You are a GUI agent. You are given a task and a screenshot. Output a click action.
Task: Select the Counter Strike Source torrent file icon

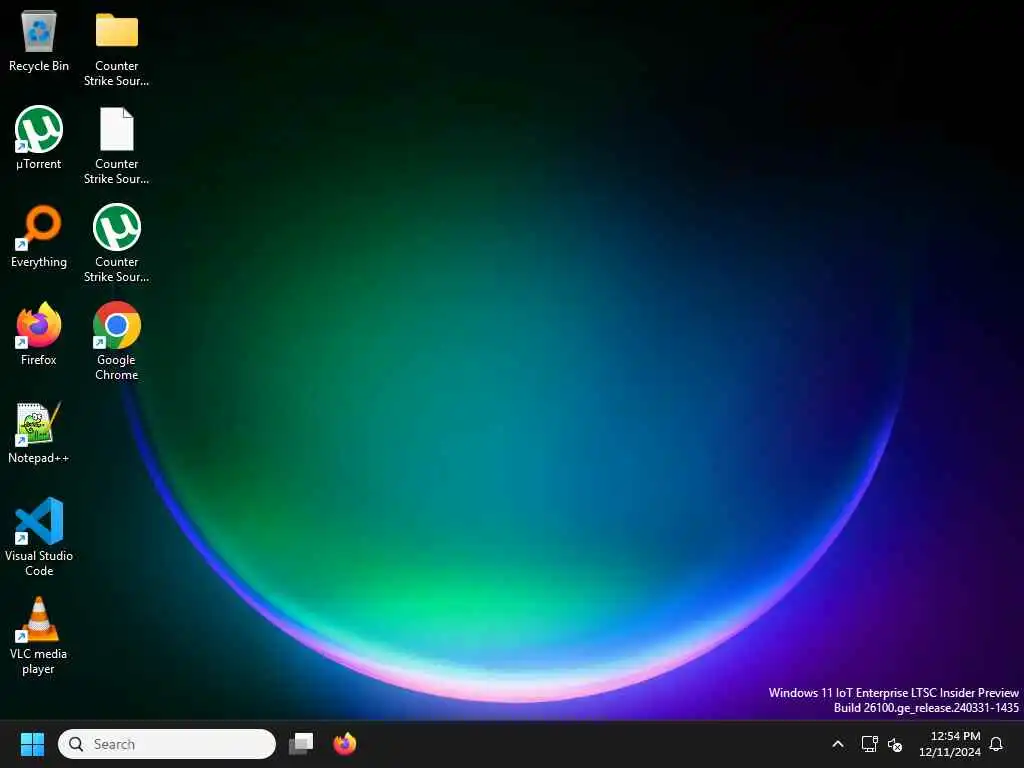pos(116,244)
